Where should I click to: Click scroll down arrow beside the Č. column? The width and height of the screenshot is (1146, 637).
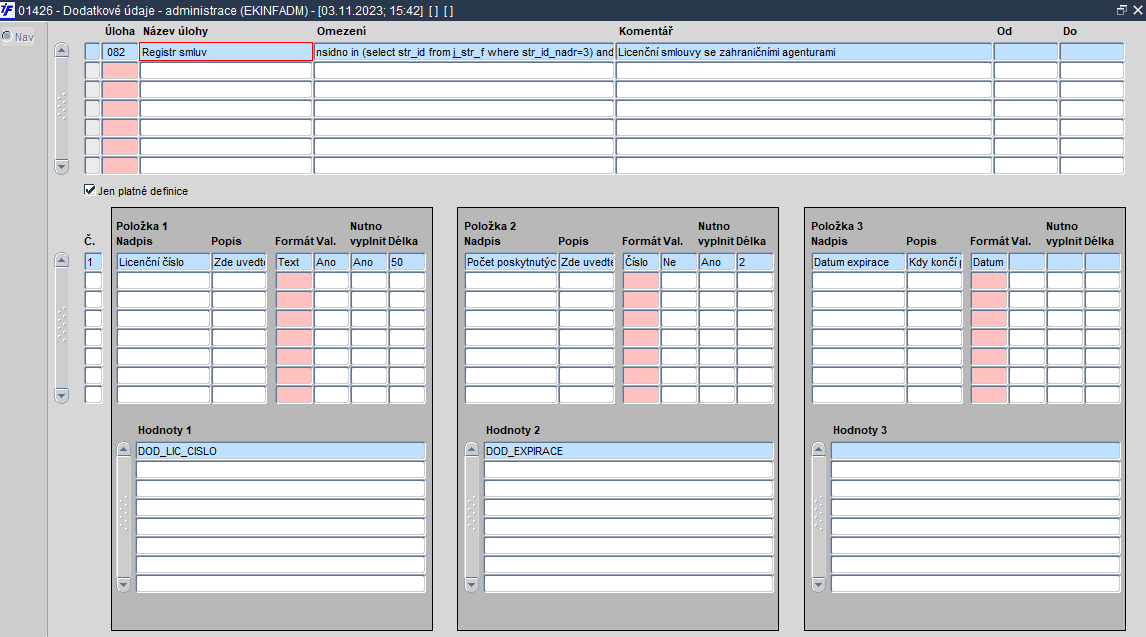click(x=62, y=395)
